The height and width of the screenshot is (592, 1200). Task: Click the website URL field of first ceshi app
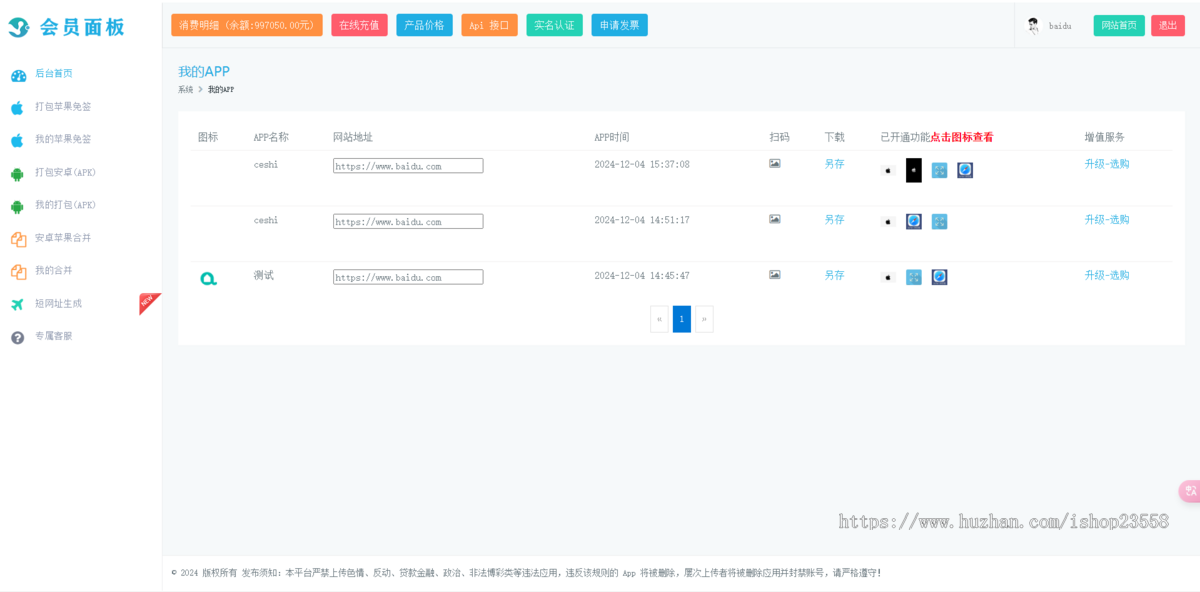coord(408,166)
